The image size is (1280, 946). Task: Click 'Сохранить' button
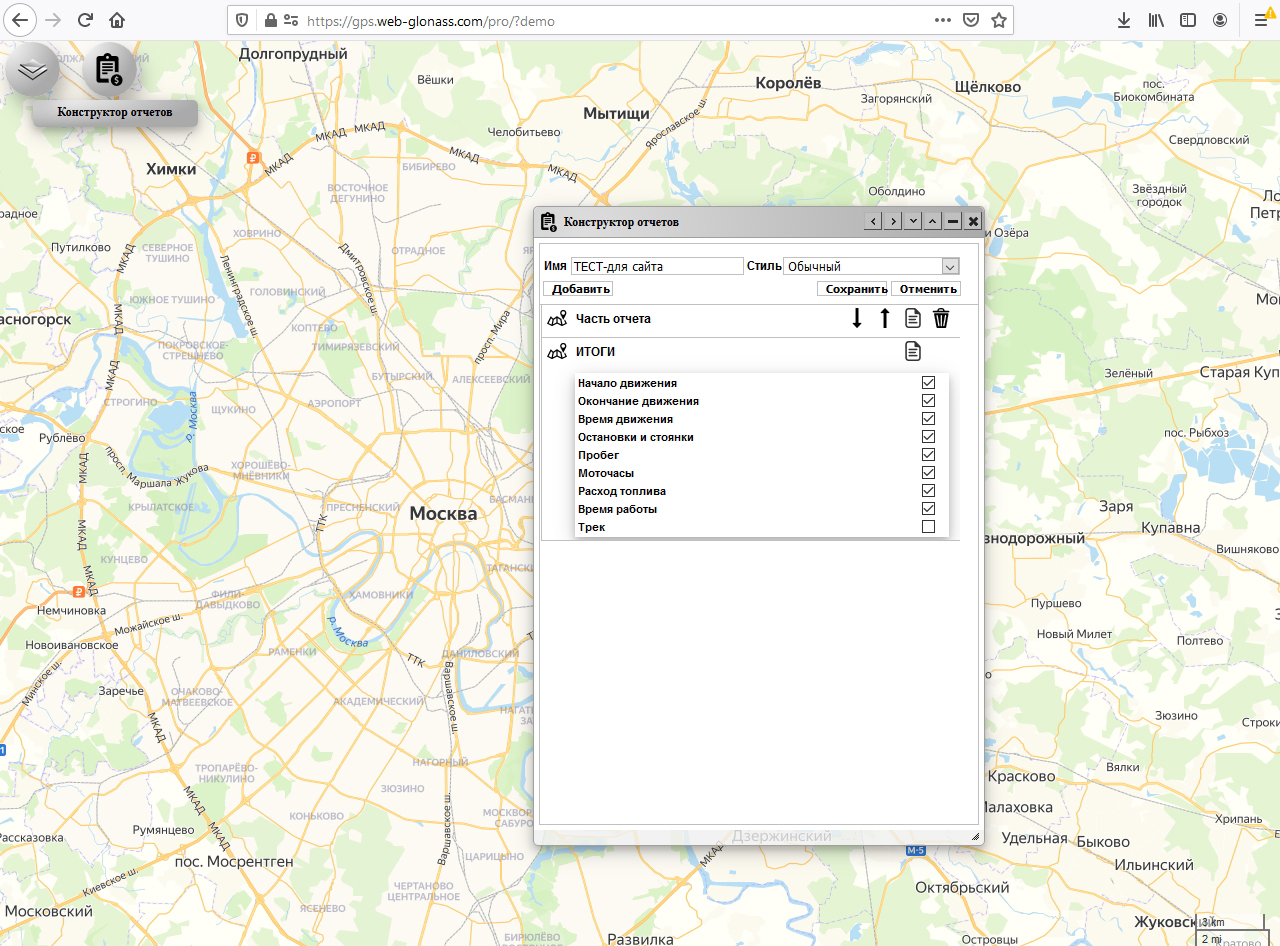pyautogui.click(x=853, y=289)
